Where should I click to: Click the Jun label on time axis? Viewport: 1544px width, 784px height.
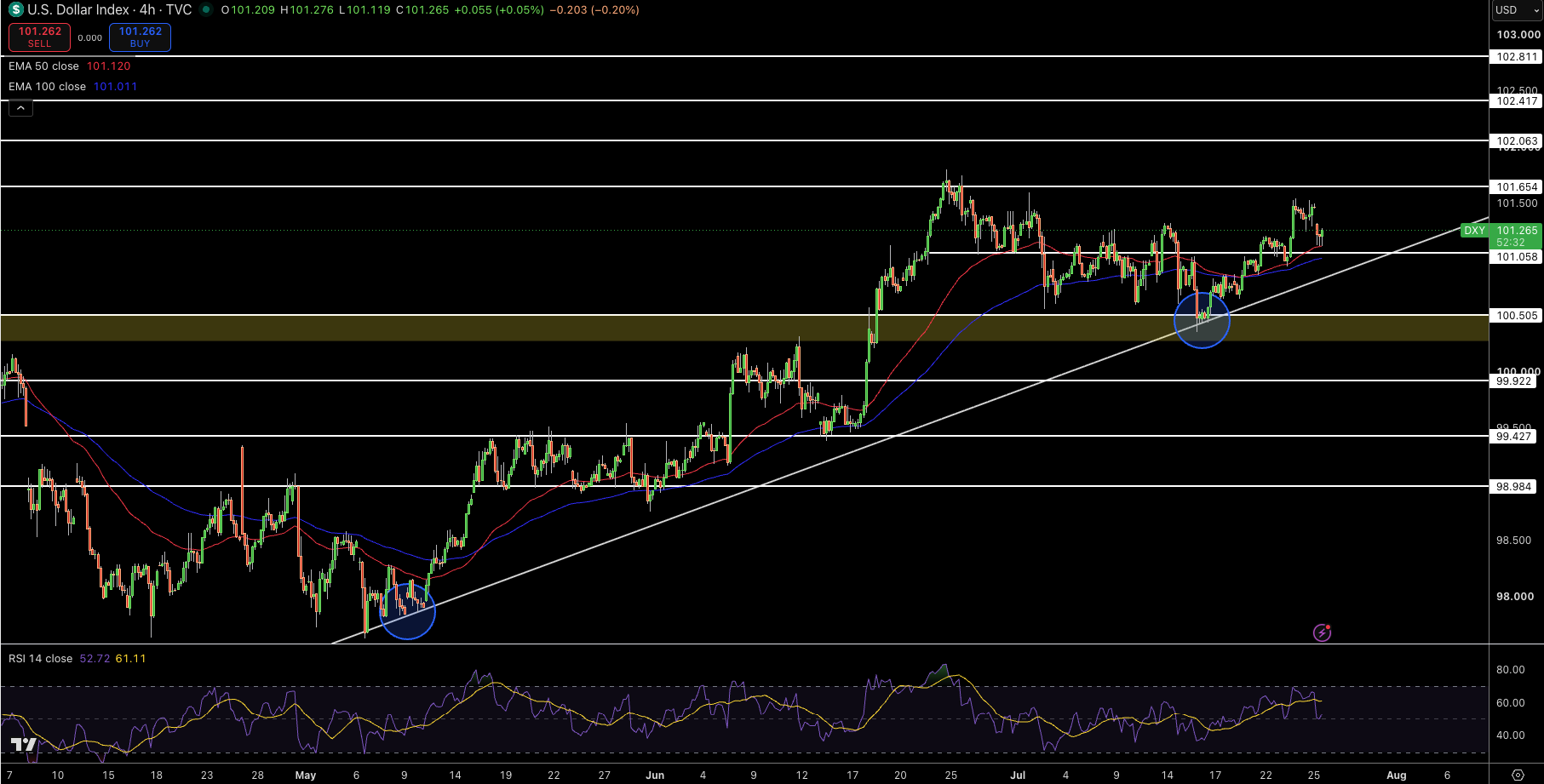pyautogui.click(x=655, y=775)
